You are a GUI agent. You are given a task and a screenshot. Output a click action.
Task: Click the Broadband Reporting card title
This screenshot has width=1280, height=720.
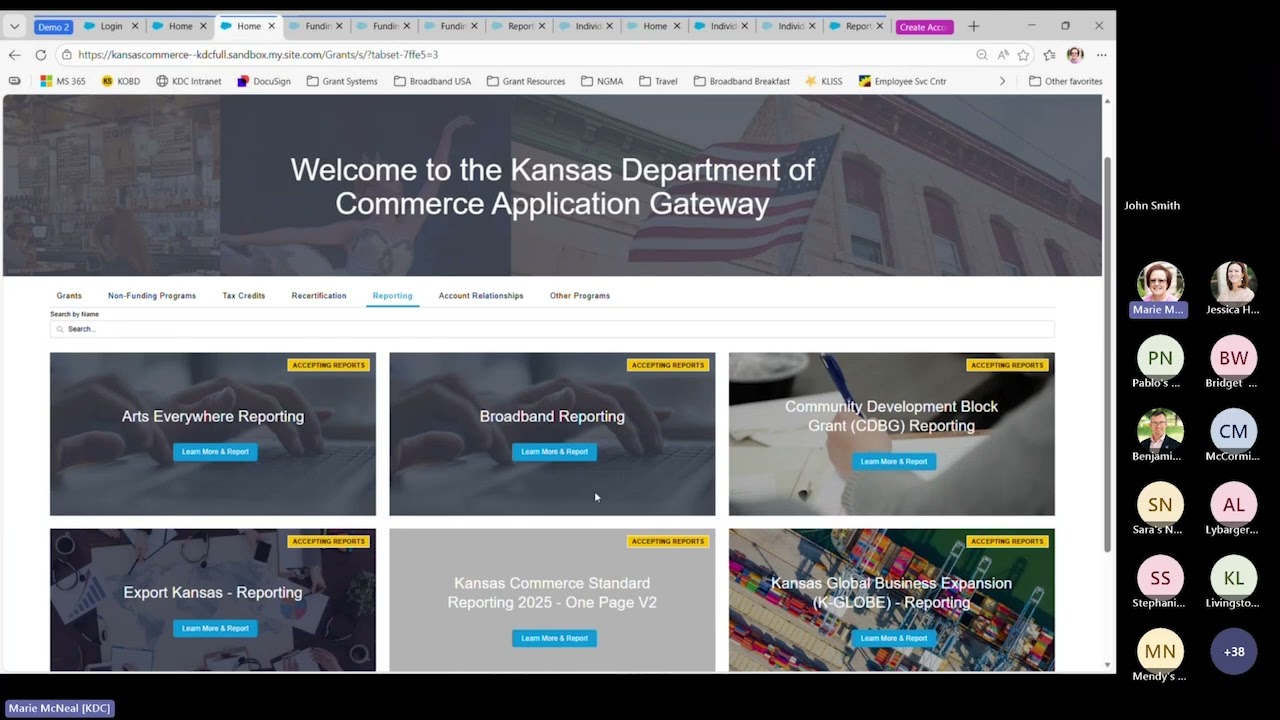tap(552, 417)
